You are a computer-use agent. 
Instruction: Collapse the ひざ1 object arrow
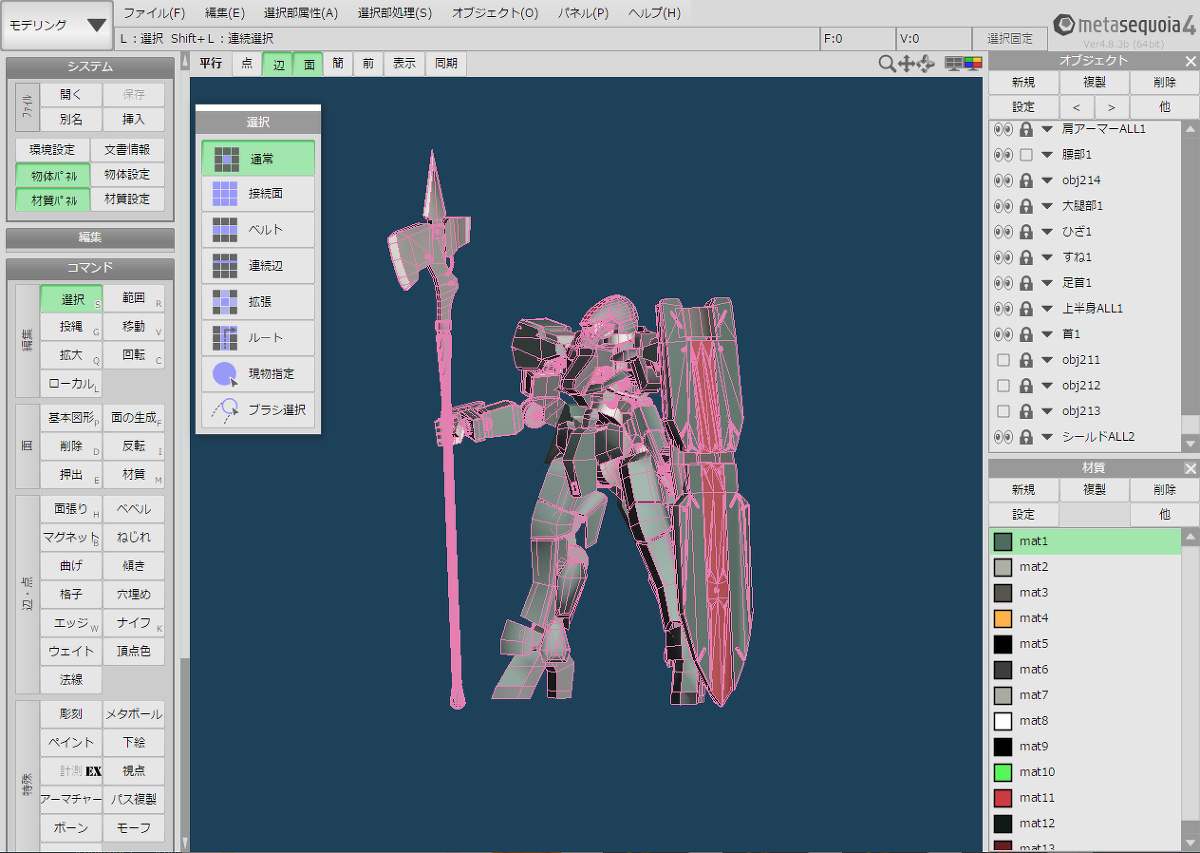pos(1047,232)
